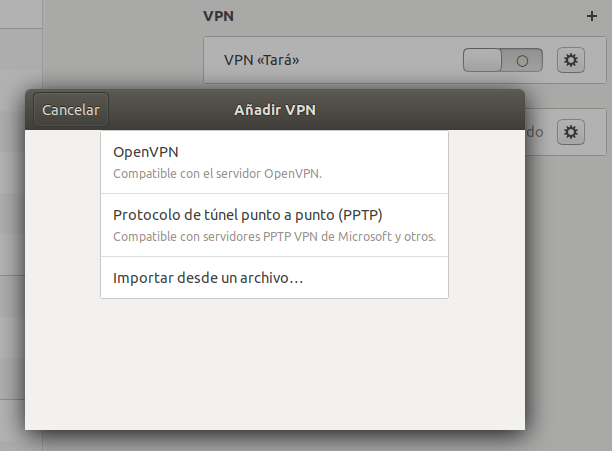The image size is (612, 451).
Task: Click the empty left half of «Tará» switch
Action: 483,60
